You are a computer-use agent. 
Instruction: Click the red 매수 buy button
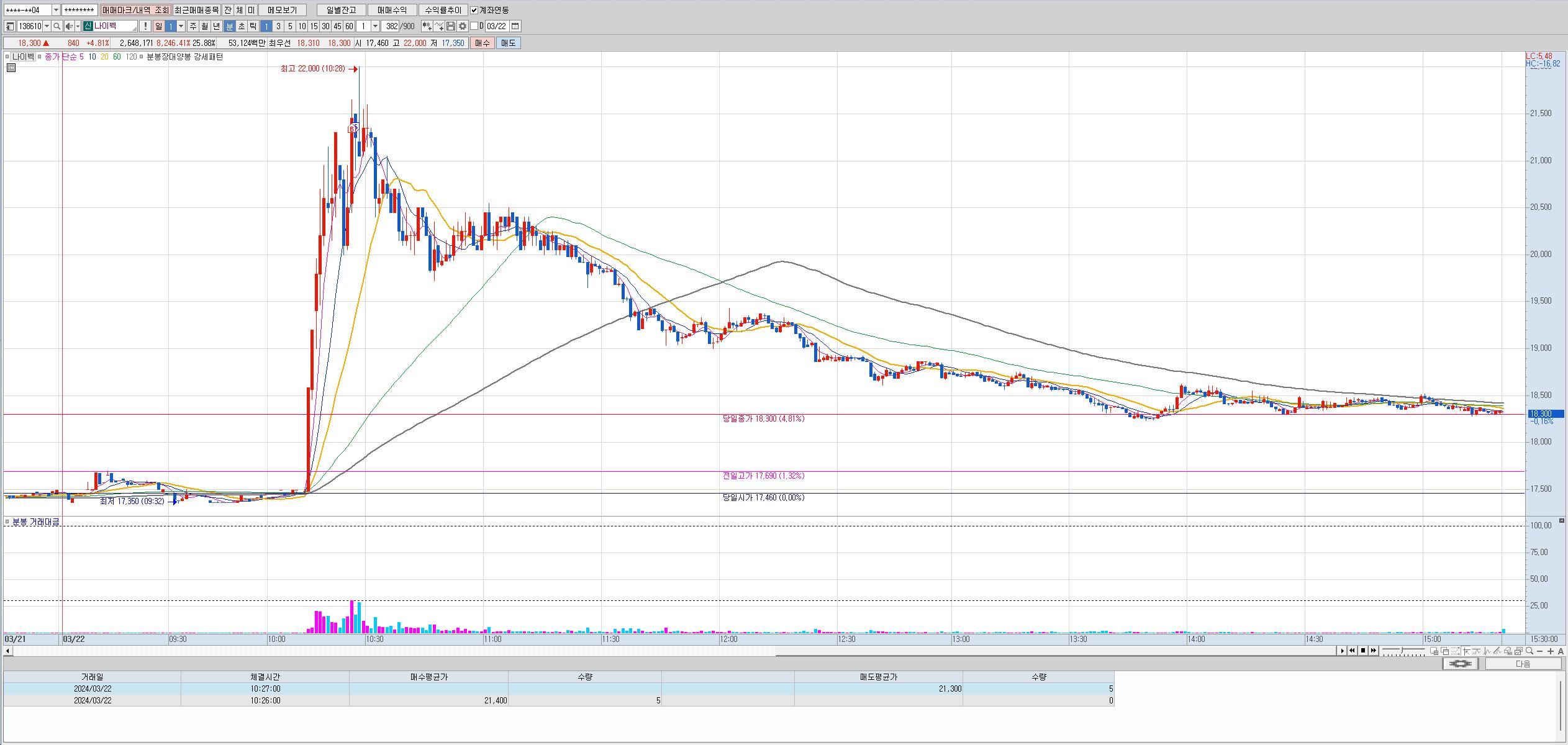(x=483, y=43)
